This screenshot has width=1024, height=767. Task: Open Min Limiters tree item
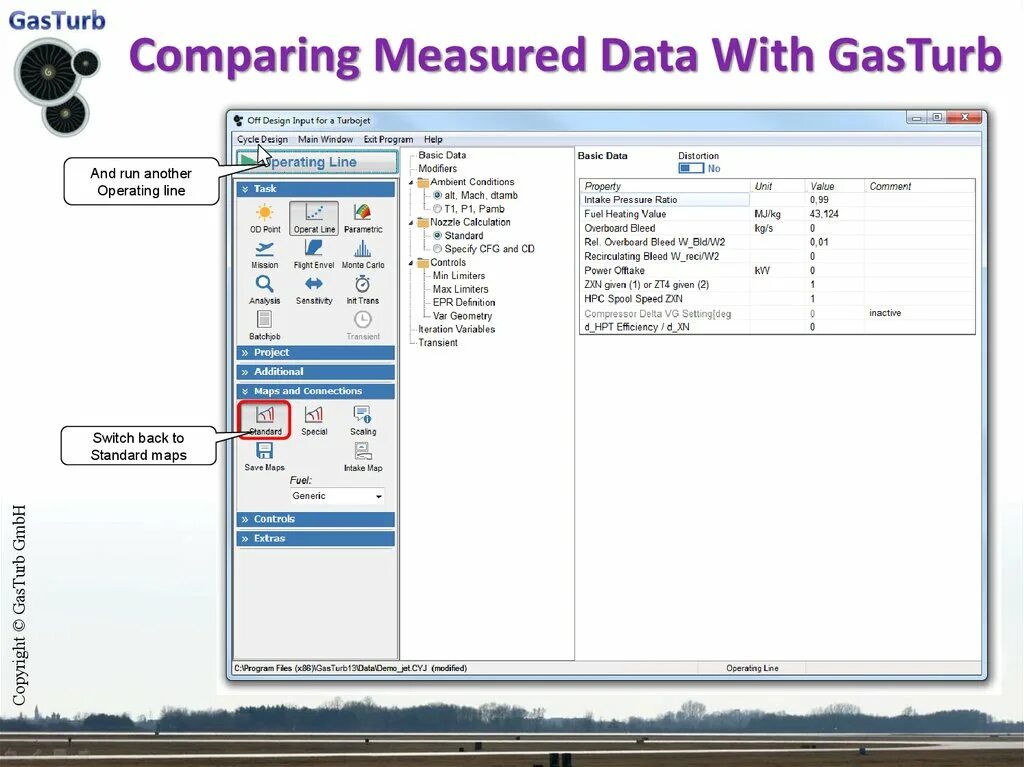click(x=458, y=276)
